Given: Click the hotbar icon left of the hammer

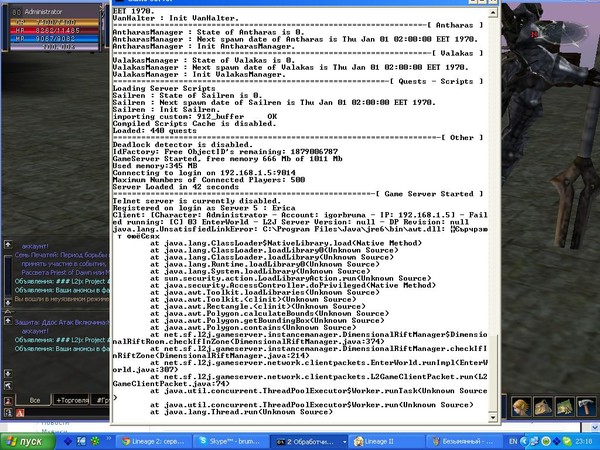Looking at the screenshot, I should [564, 407].
